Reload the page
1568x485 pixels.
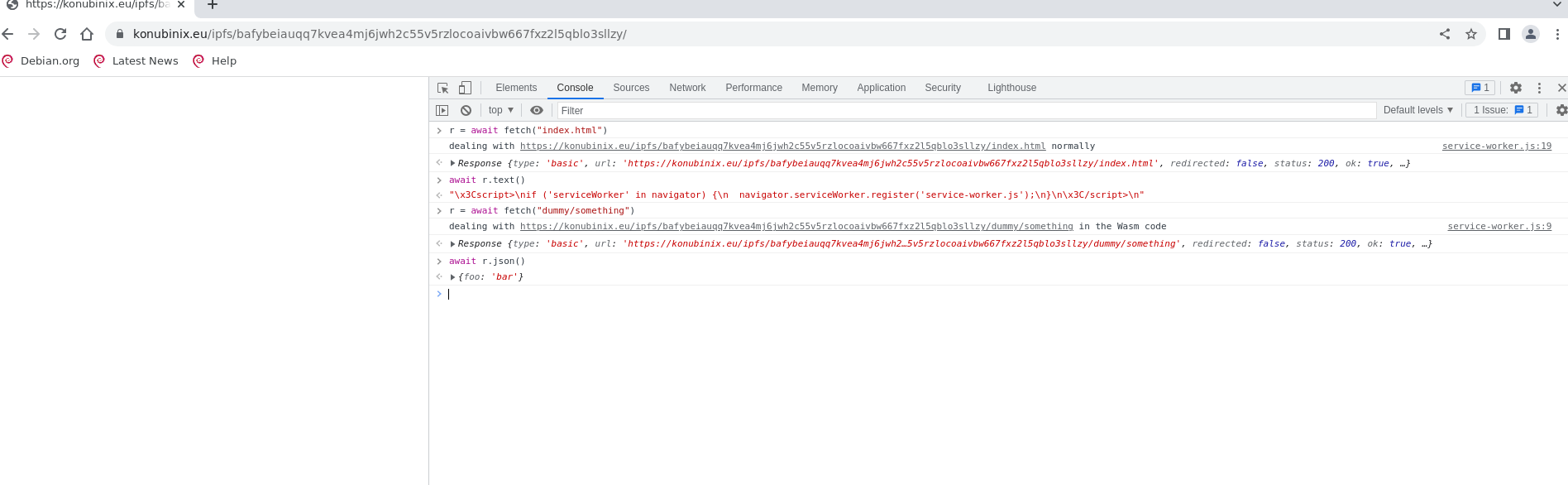60,34
